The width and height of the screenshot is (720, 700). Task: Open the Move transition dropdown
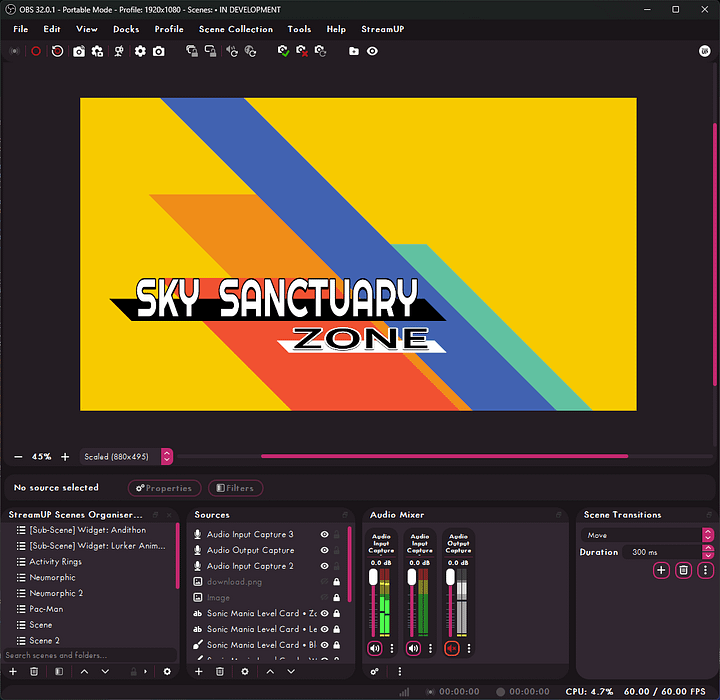(x=647, y=535)
